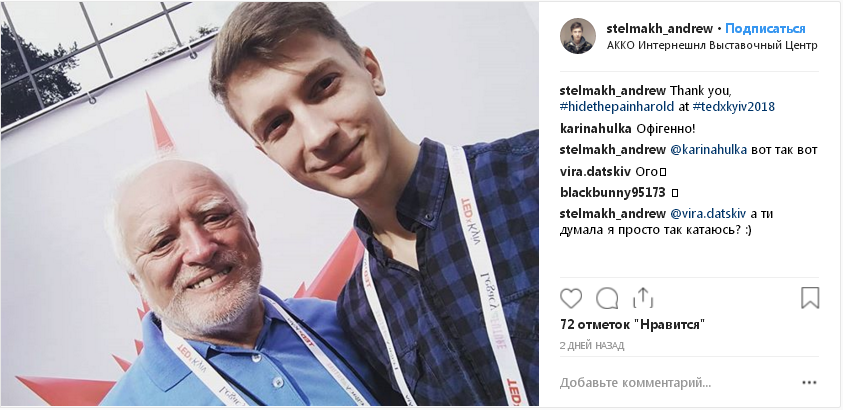843x410 pixels.
Task: Open comments via speech bubble icon
Action: coord(607,298)
